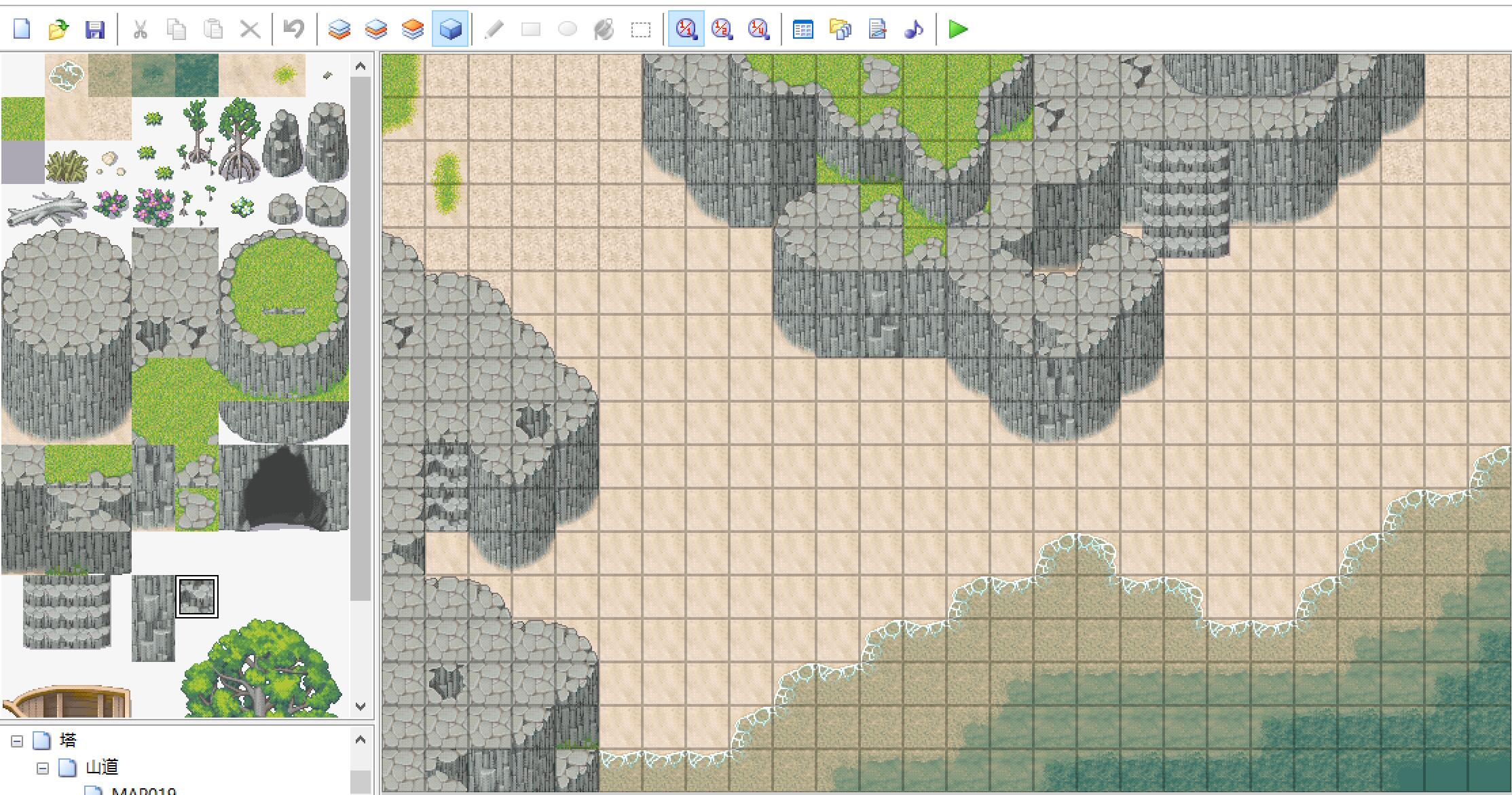Switch to map Layer 2
Viewport: 1512px width, 795px height.
[376, 29]
